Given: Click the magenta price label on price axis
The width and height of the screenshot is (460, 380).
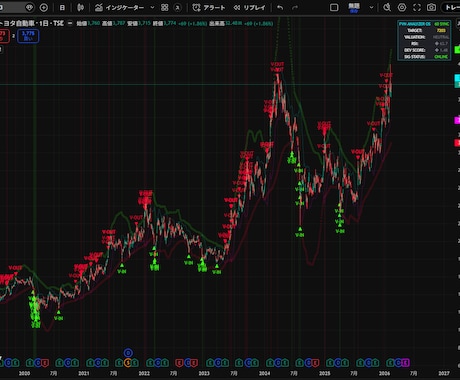Looking at the screenshot, I should coord(457,120).
